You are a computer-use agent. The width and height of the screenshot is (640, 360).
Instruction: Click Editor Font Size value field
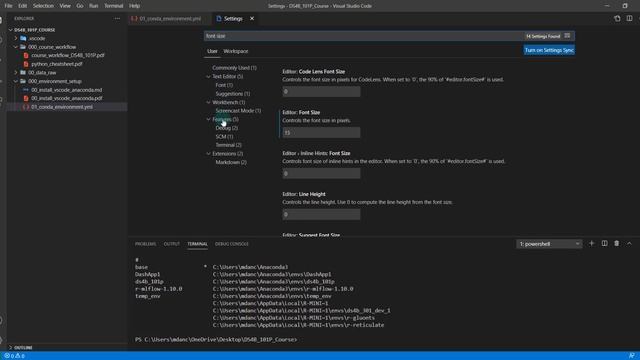[321, 133]
